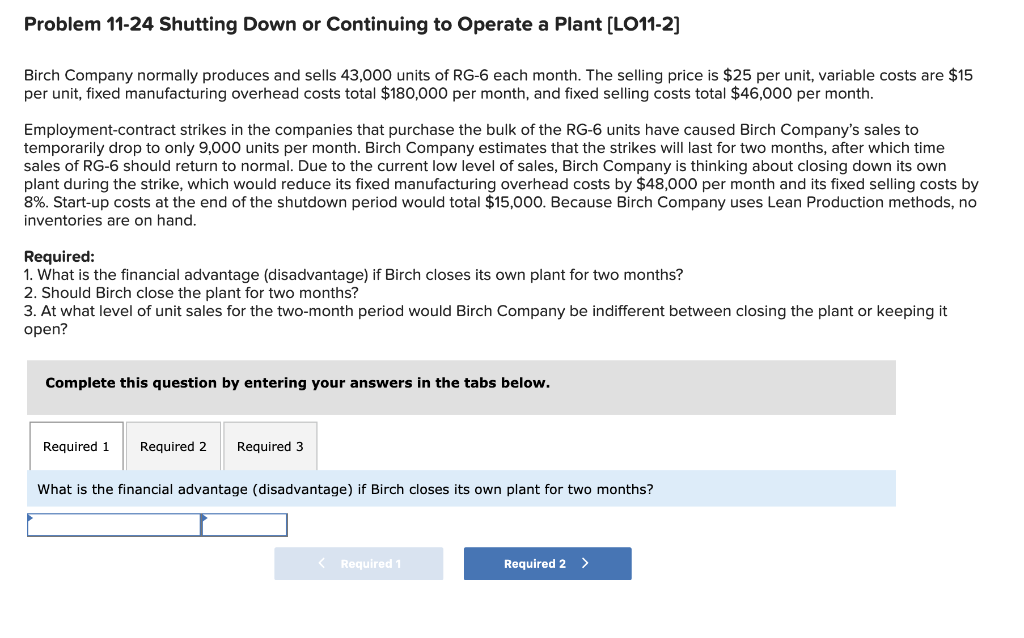Click the active Required 1 tab label

point(75,446)
